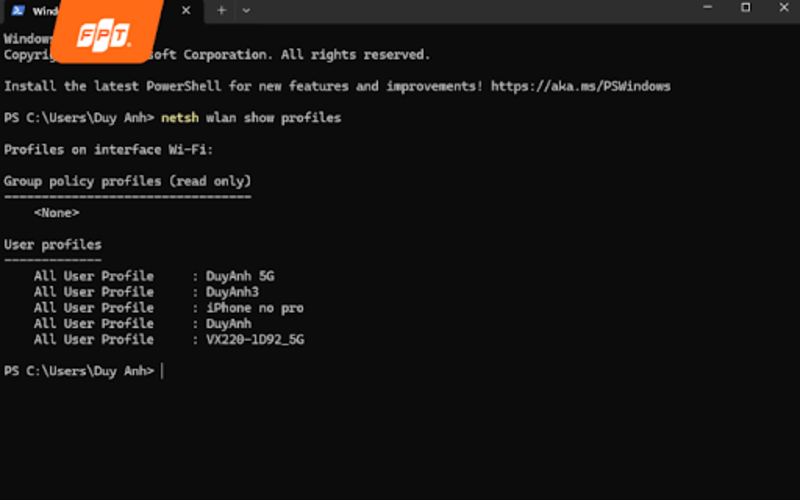800x500 pixels.
Task: Click the <None> group policy entry
Action: (x=56, y=213)
